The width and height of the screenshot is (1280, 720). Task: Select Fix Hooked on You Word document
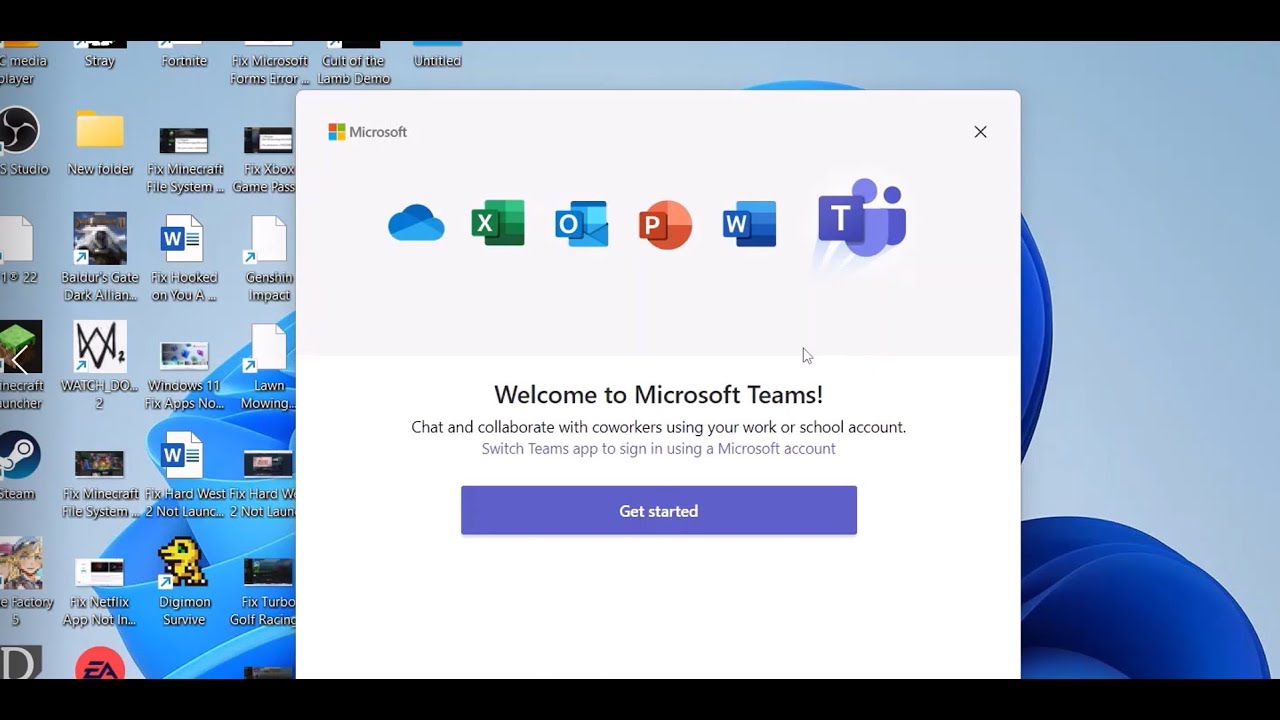click(x=184, y=258)
